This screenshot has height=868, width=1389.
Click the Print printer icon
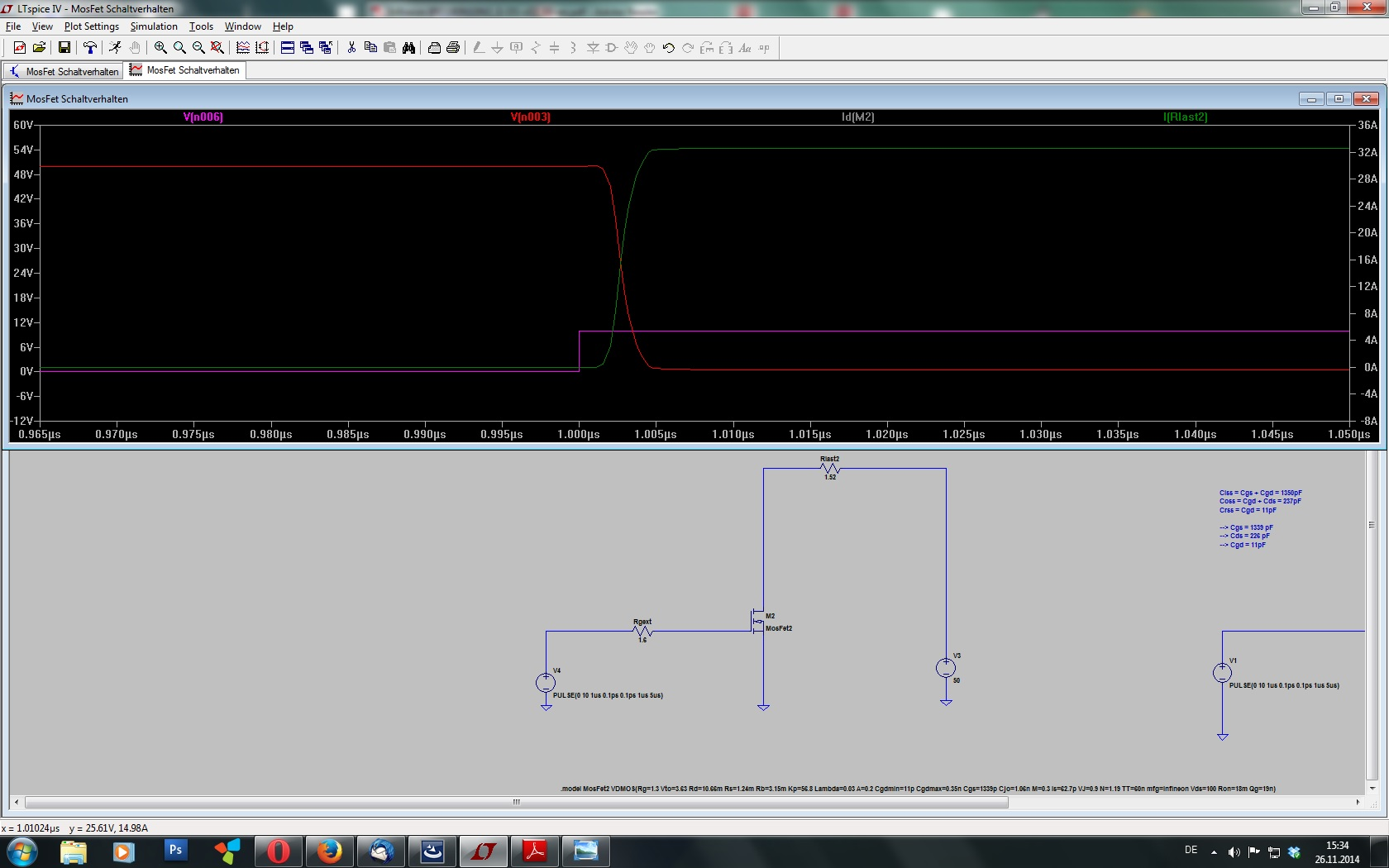(x=453, y=48)
